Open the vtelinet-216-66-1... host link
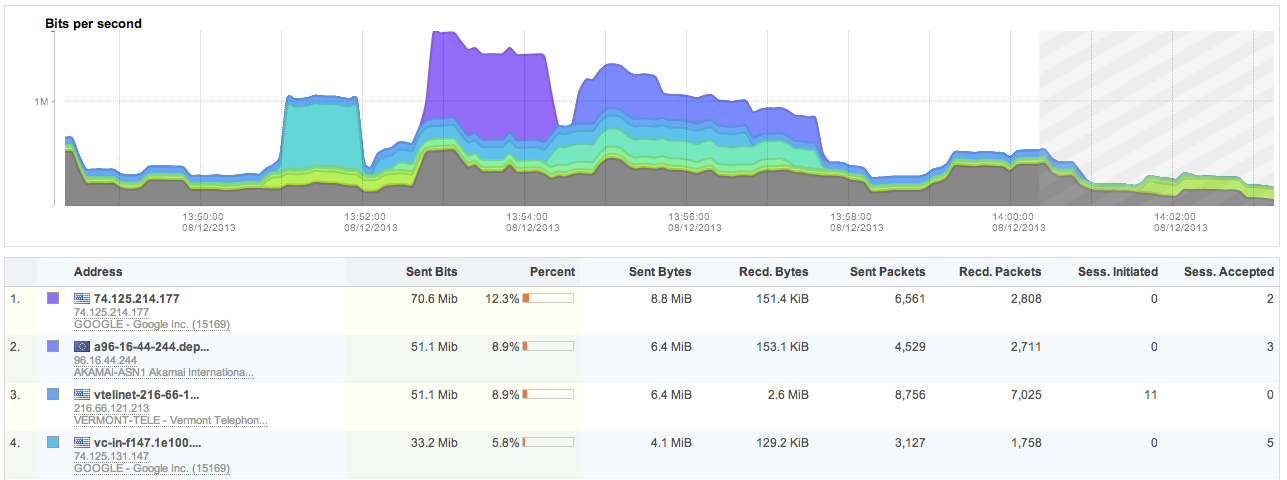The height and width of the screenshot is (480, 1287). (149, 394)
